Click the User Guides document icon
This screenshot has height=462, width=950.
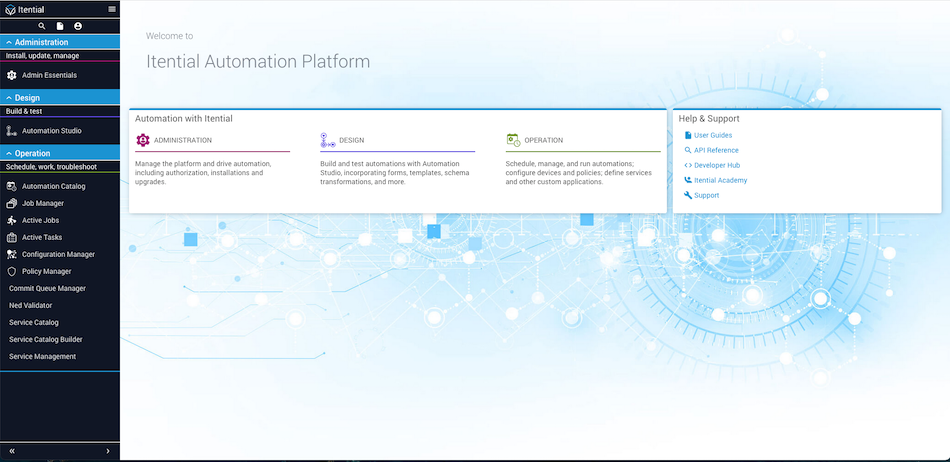688,135
